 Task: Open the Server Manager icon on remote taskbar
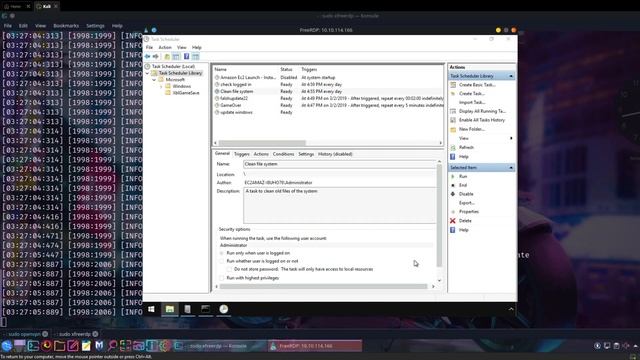[x=187, y=309]
